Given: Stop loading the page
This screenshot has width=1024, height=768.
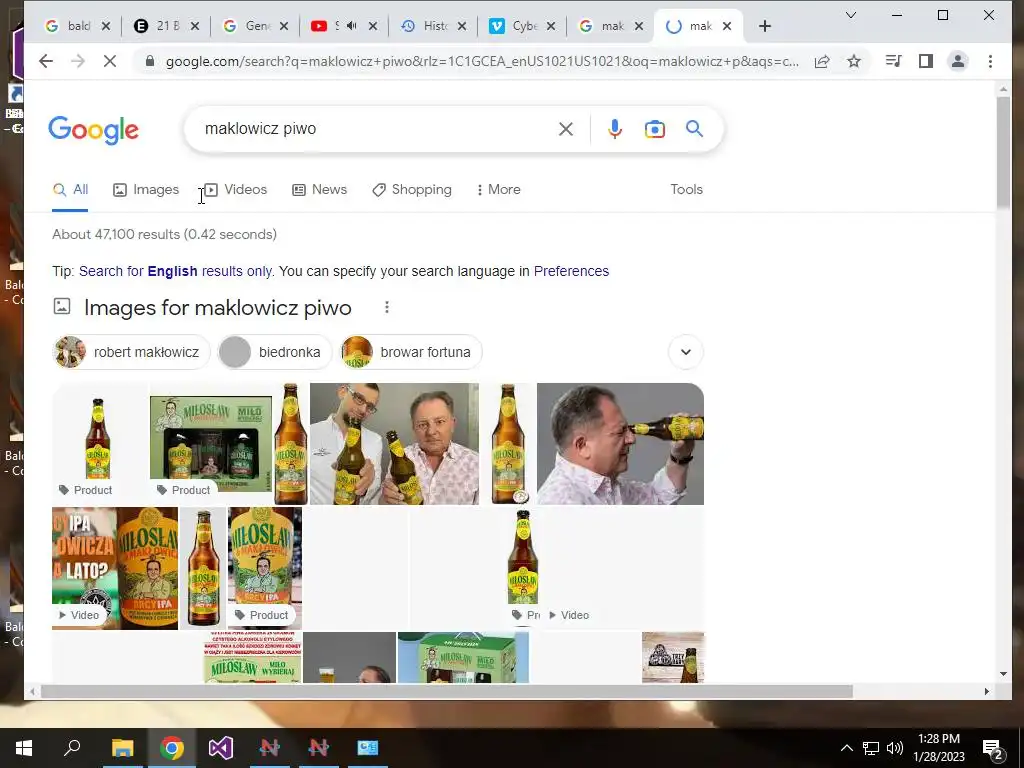Looking at the screenshot, I should click(110, 61).
